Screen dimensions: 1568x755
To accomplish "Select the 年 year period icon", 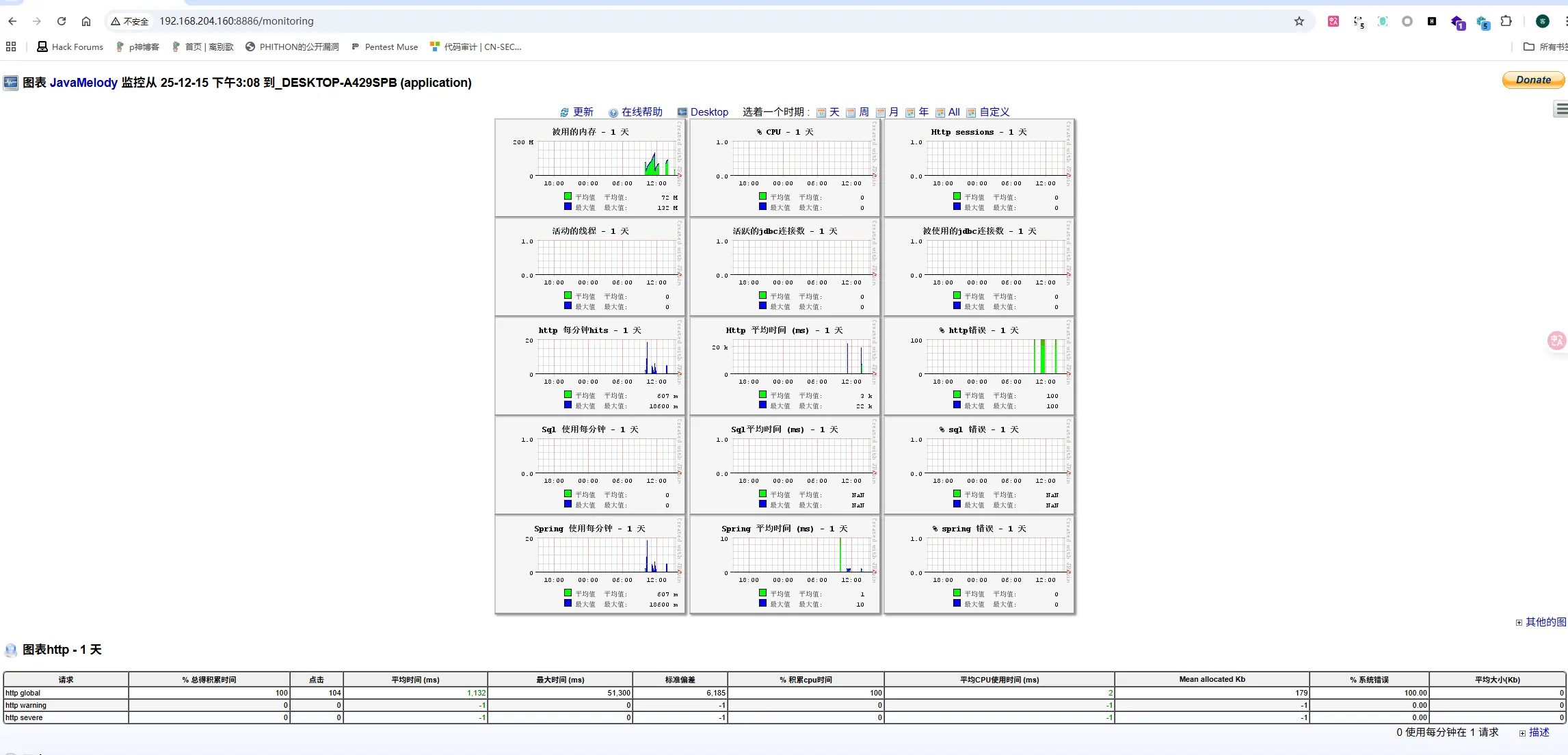I will click(x=910, y=113).
